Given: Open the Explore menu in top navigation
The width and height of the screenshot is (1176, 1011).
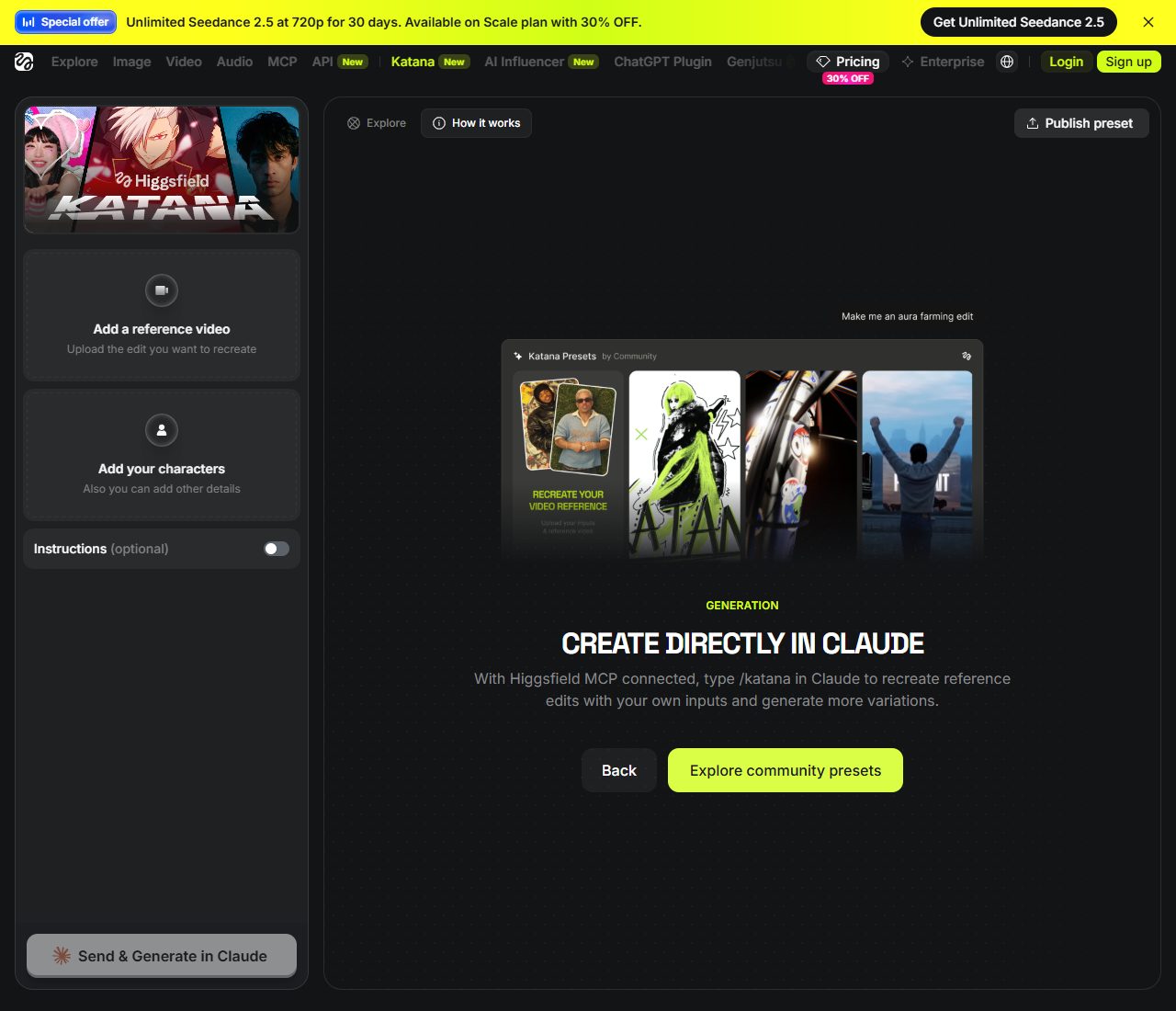Looking at the screenshot, I should pos(74,62).
